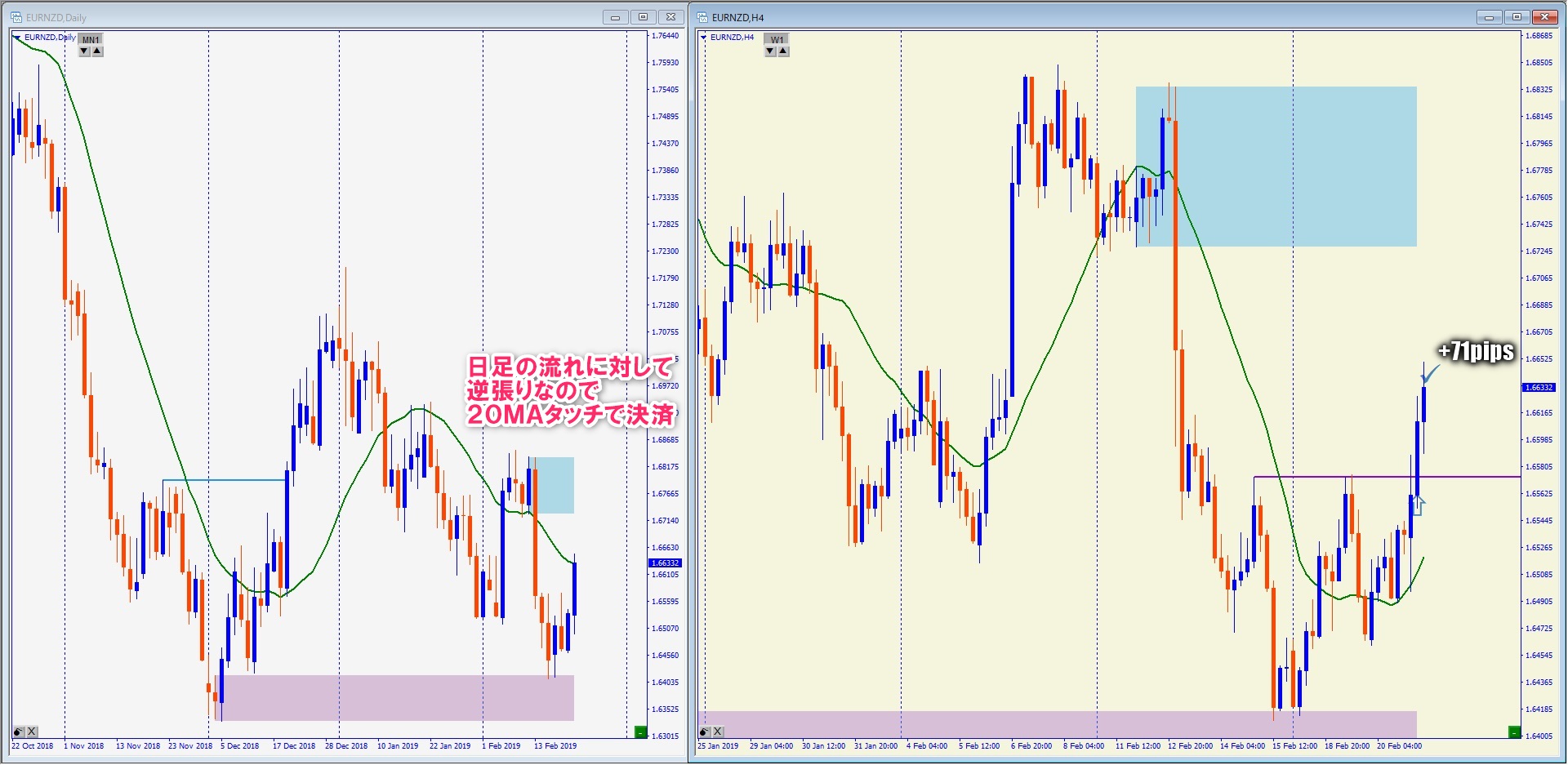This screenshot has width=1568, height=765.
Task: Click the X icon in Daily chart corner
Action: click(x=32, y=732)
